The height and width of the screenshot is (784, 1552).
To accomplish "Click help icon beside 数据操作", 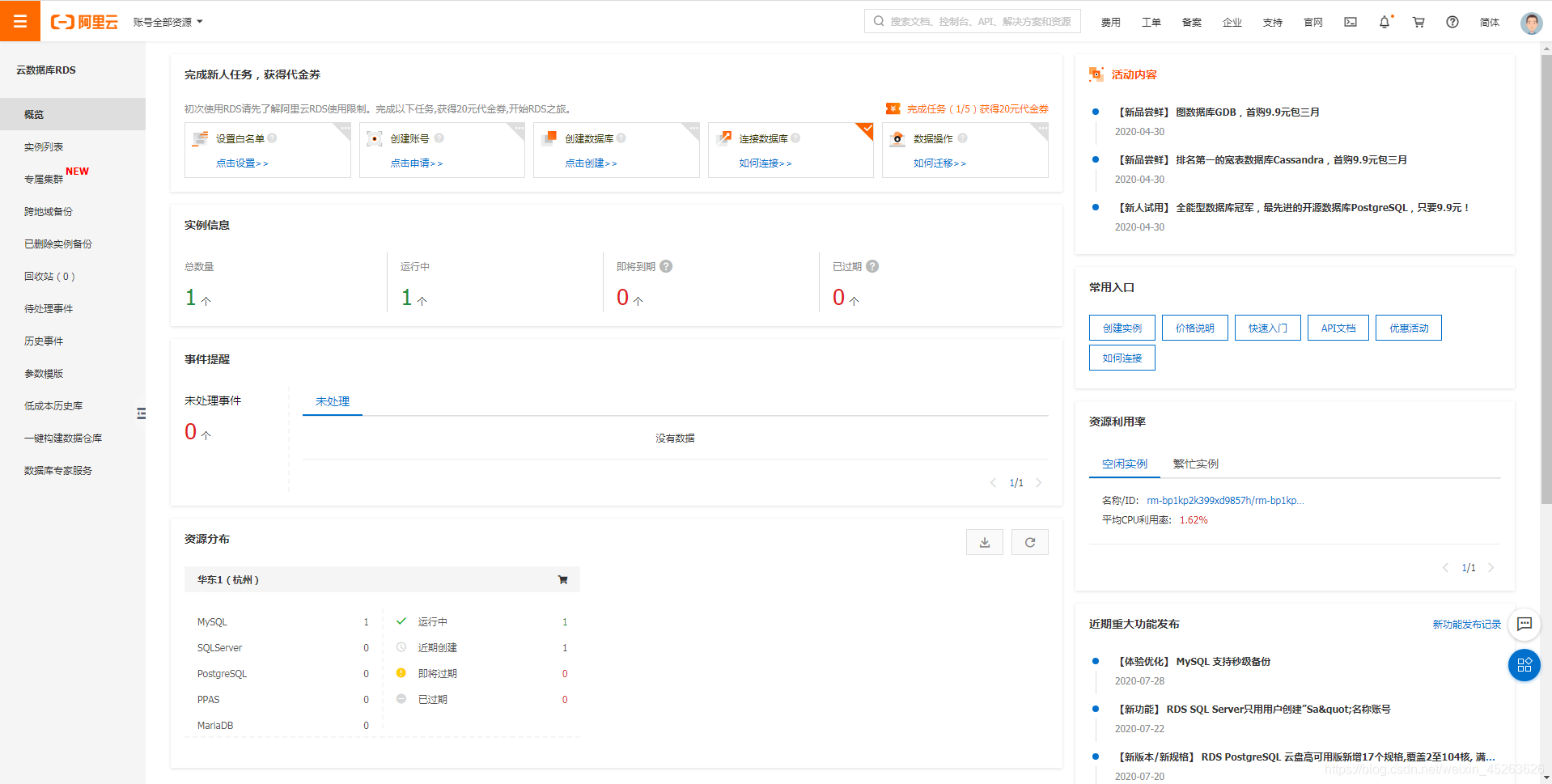I will [962, 138].
